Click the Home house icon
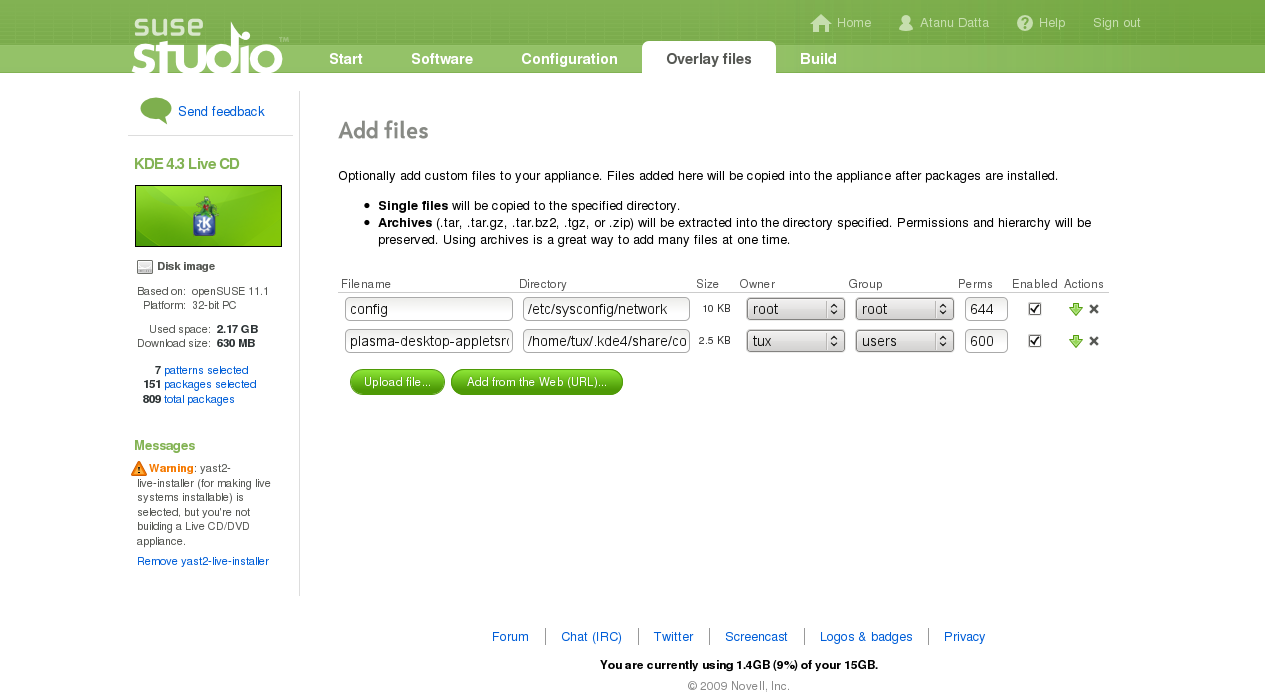 pos(821,23)
